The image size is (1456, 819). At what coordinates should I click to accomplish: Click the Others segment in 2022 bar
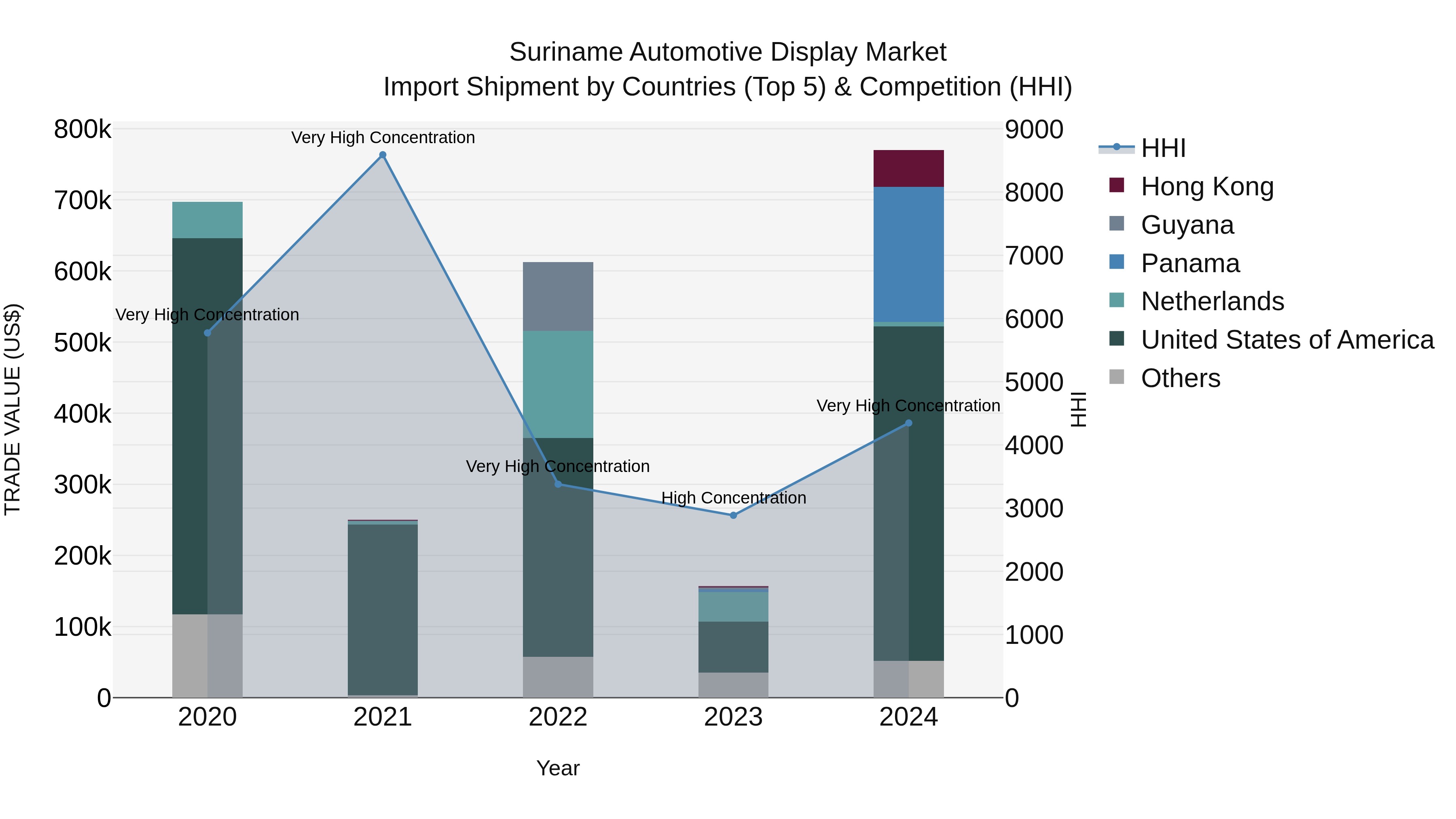[558, 677]
